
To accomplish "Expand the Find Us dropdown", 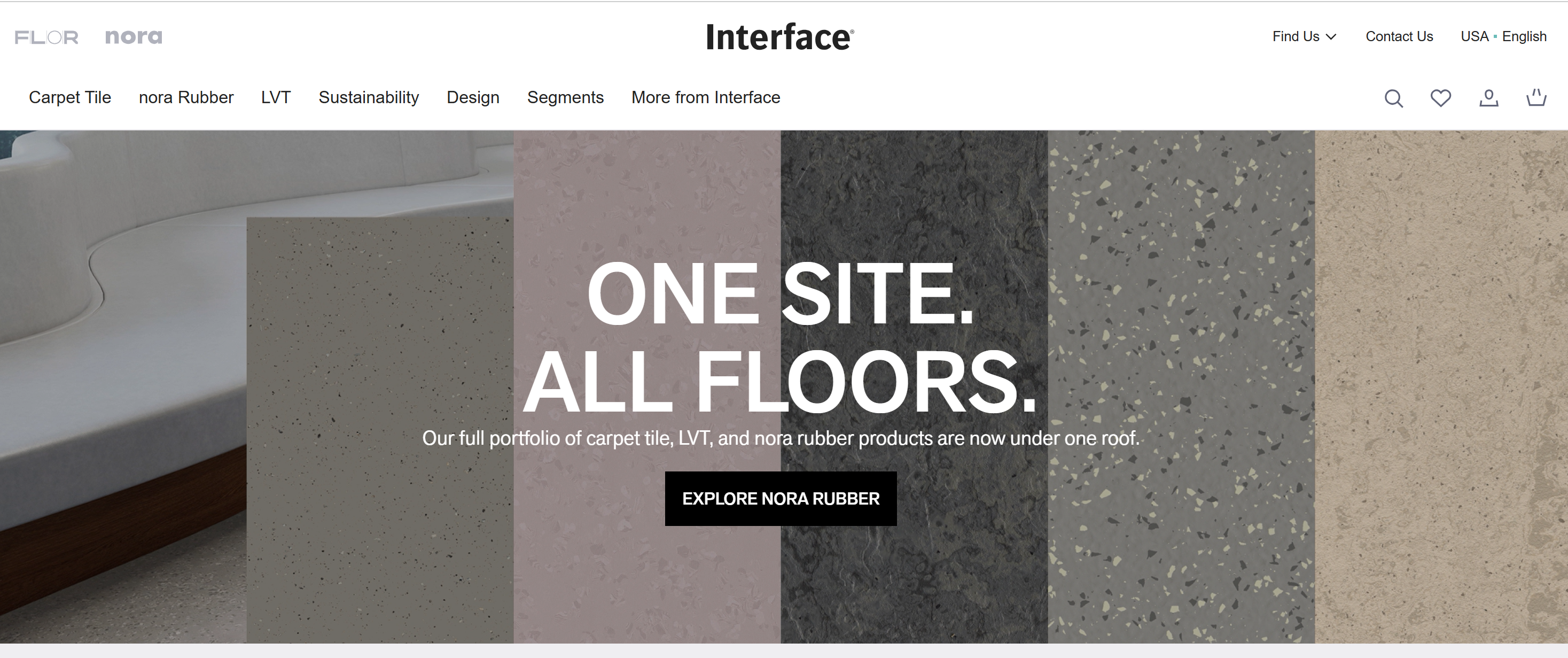I will point(1303,36).
